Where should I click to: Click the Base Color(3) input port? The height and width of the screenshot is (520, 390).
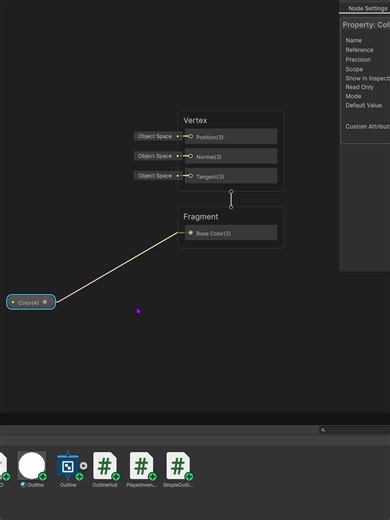(x=190, y=233)
